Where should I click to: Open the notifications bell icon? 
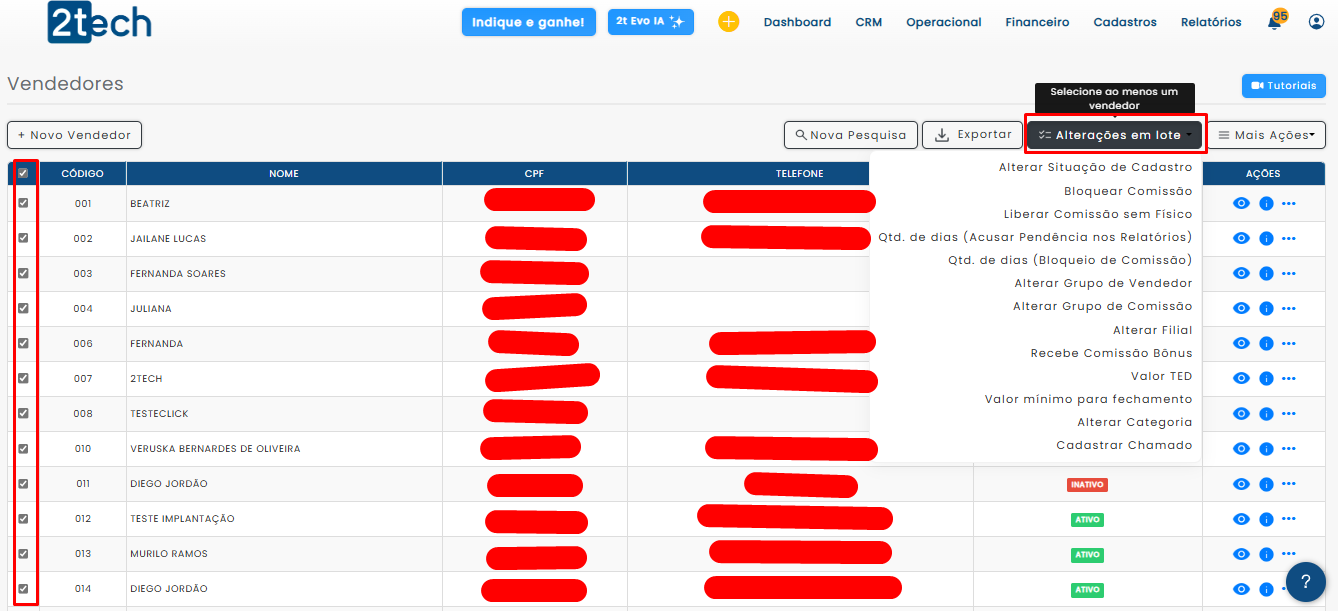click(x=1274, y=22)
